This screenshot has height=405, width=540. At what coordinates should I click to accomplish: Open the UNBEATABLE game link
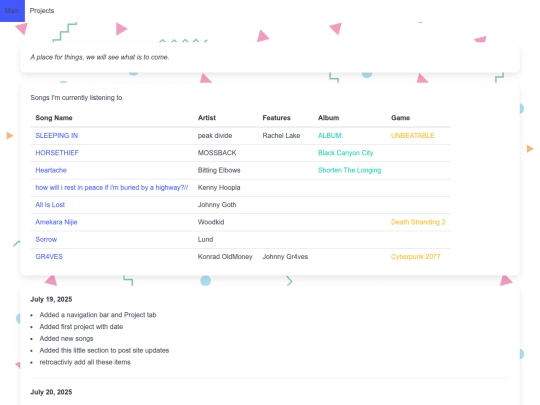pyautogui.click(x=413, y=136)
